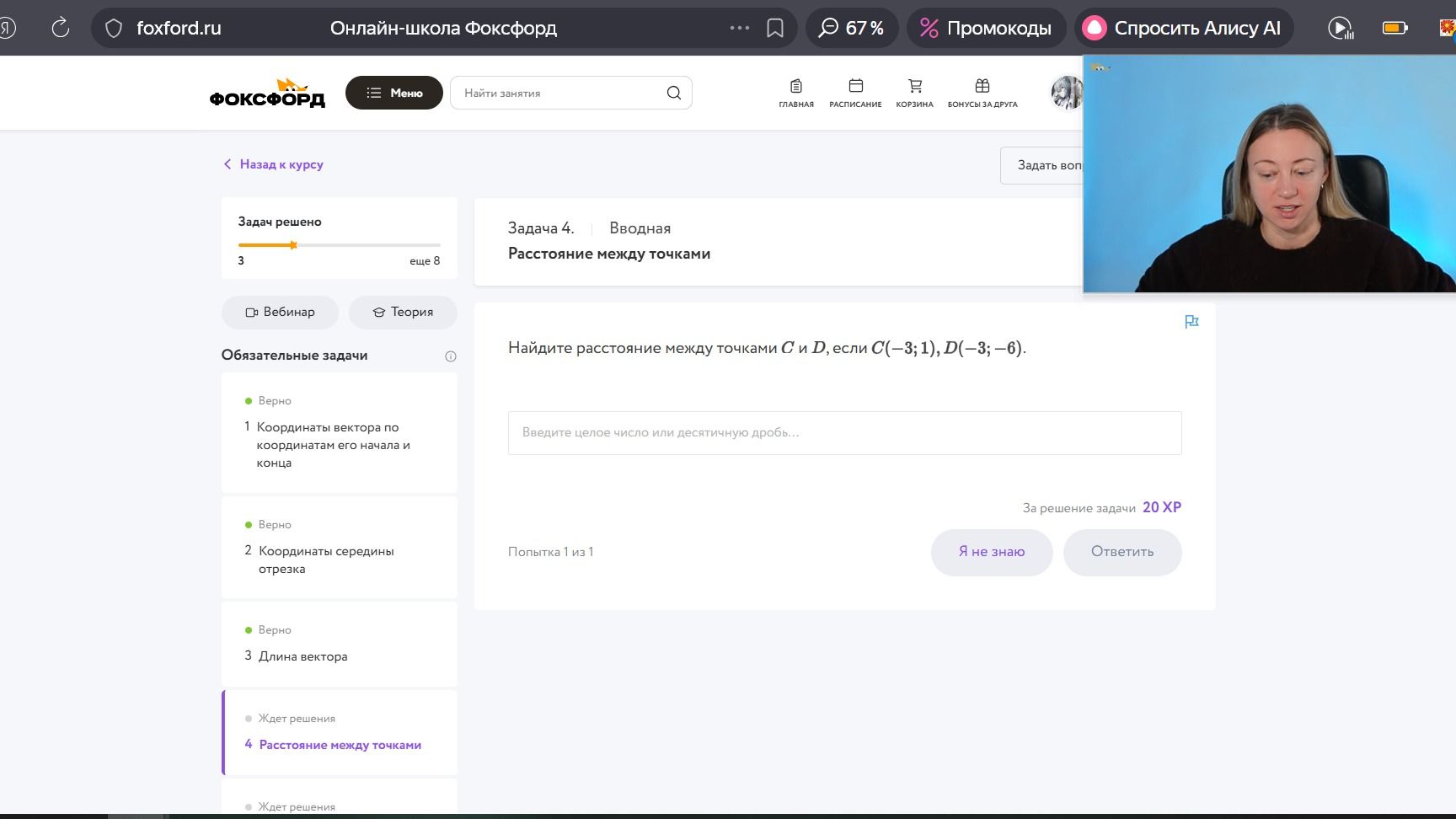Open task 2 Координаты середины отрезка
This screenshot has height=819, width=1456.
340,547
